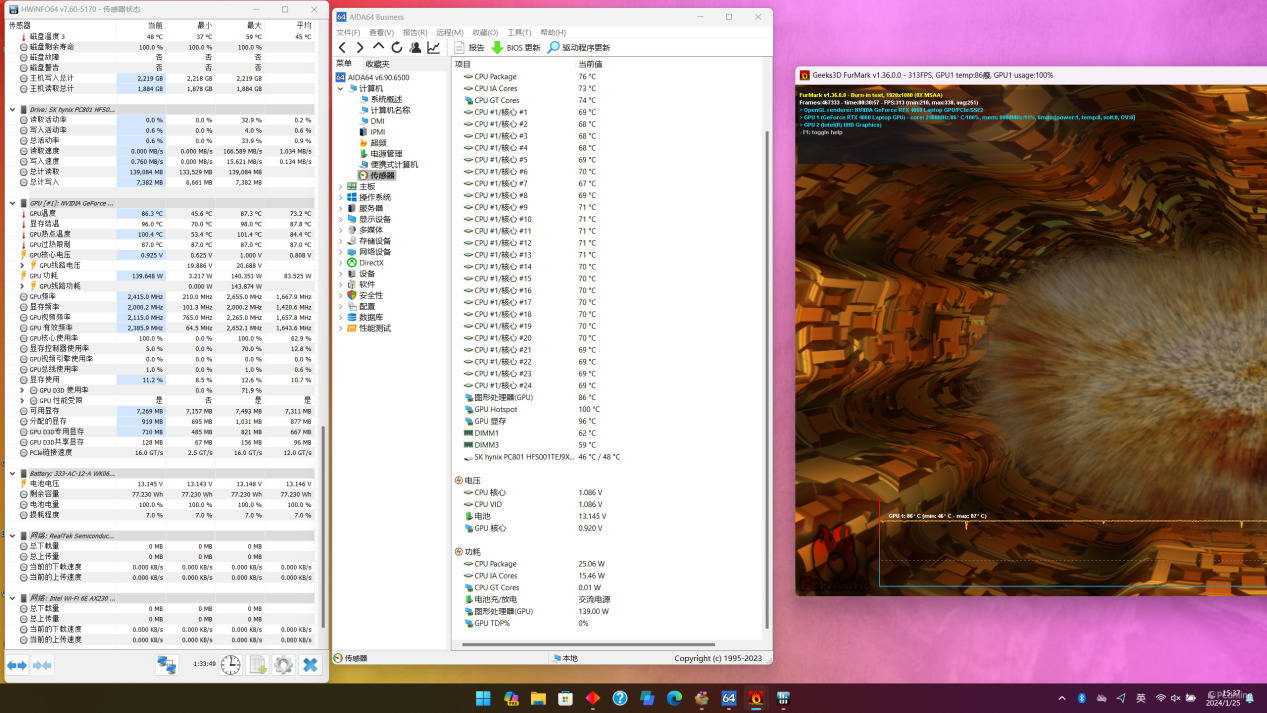The width and height of the screenshot is (1267, 713).
Task: Select 电源管理 in AIDA64 tree
Action: click(386, 154)
